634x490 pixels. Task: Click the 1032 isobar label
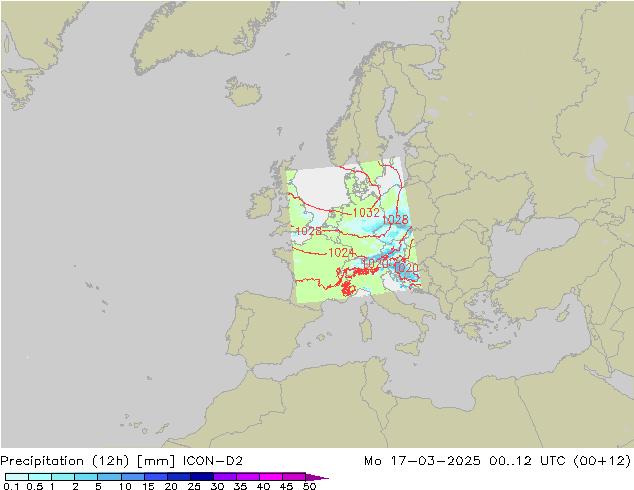pyautogui.click(x=366, y=213)
